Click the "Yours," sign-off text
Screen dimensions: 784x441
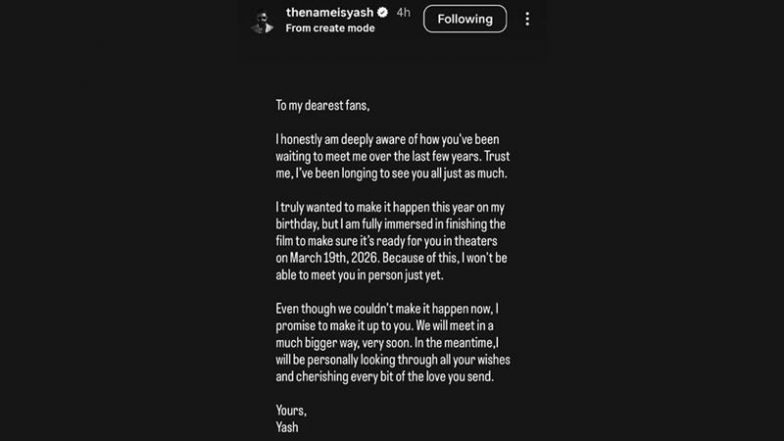290,409
